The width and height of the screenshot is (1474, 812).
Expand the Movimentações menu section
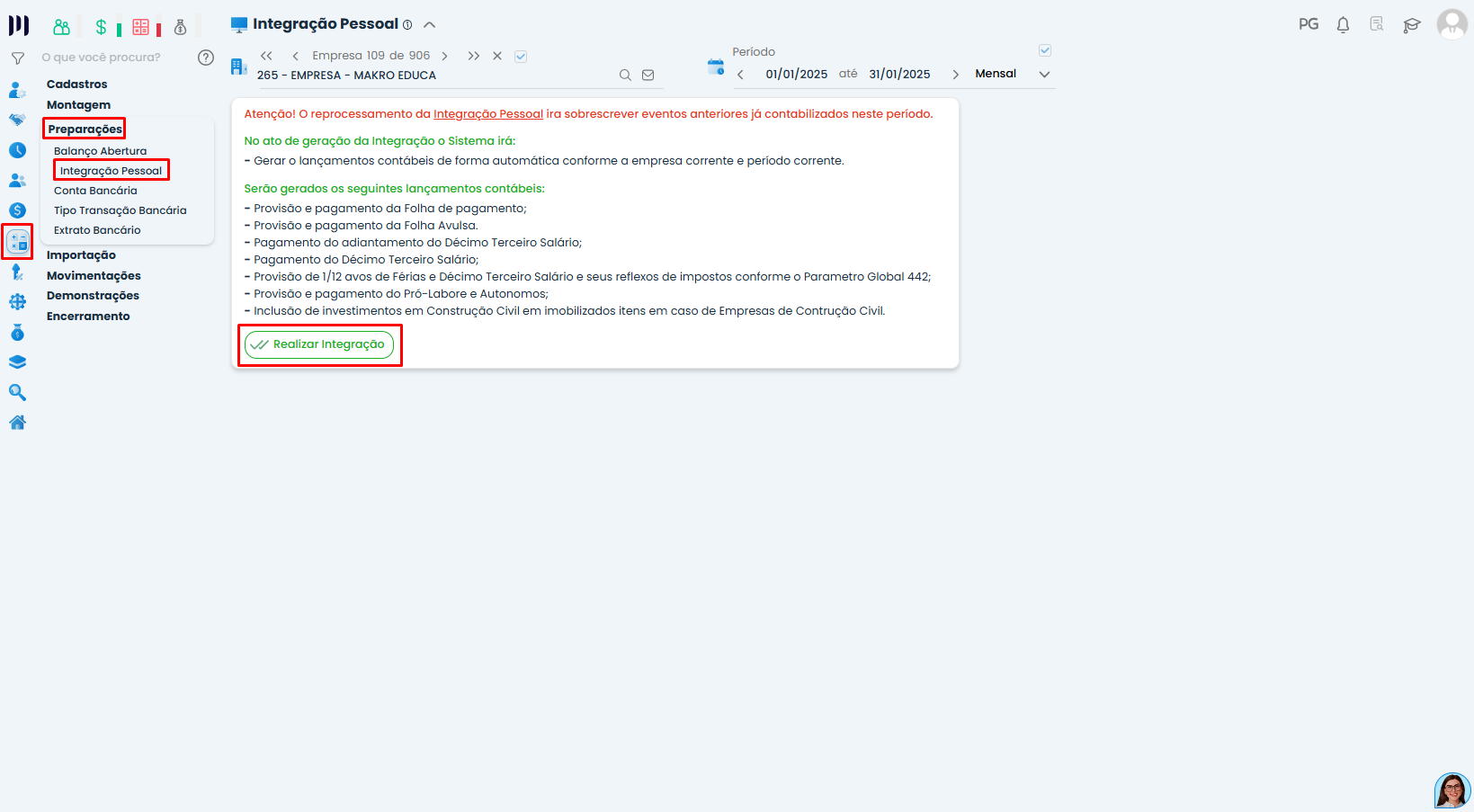point(94,276)
